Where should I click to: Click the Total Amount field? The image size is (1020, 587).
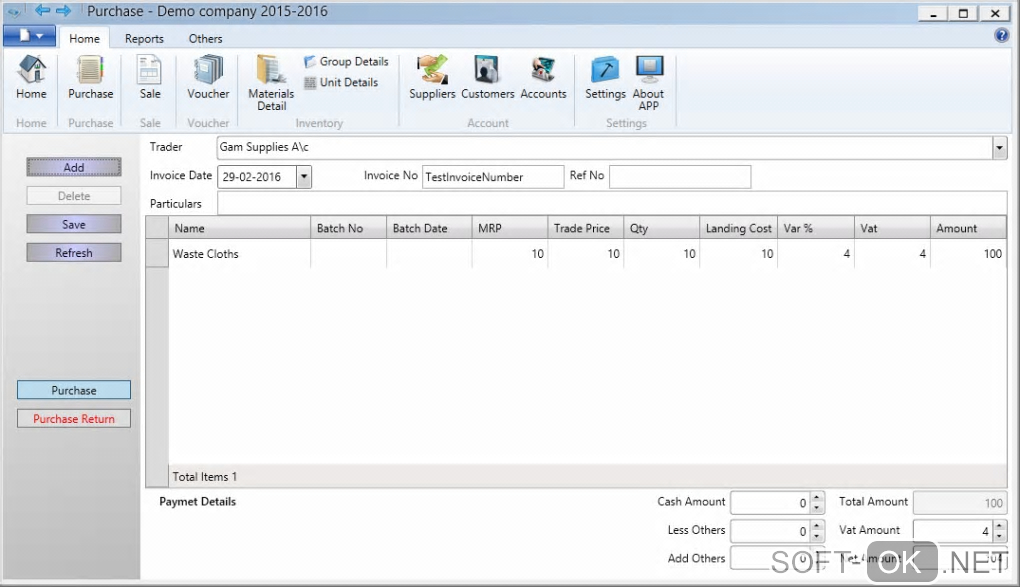pyautogui.click(x=960, y=502)
